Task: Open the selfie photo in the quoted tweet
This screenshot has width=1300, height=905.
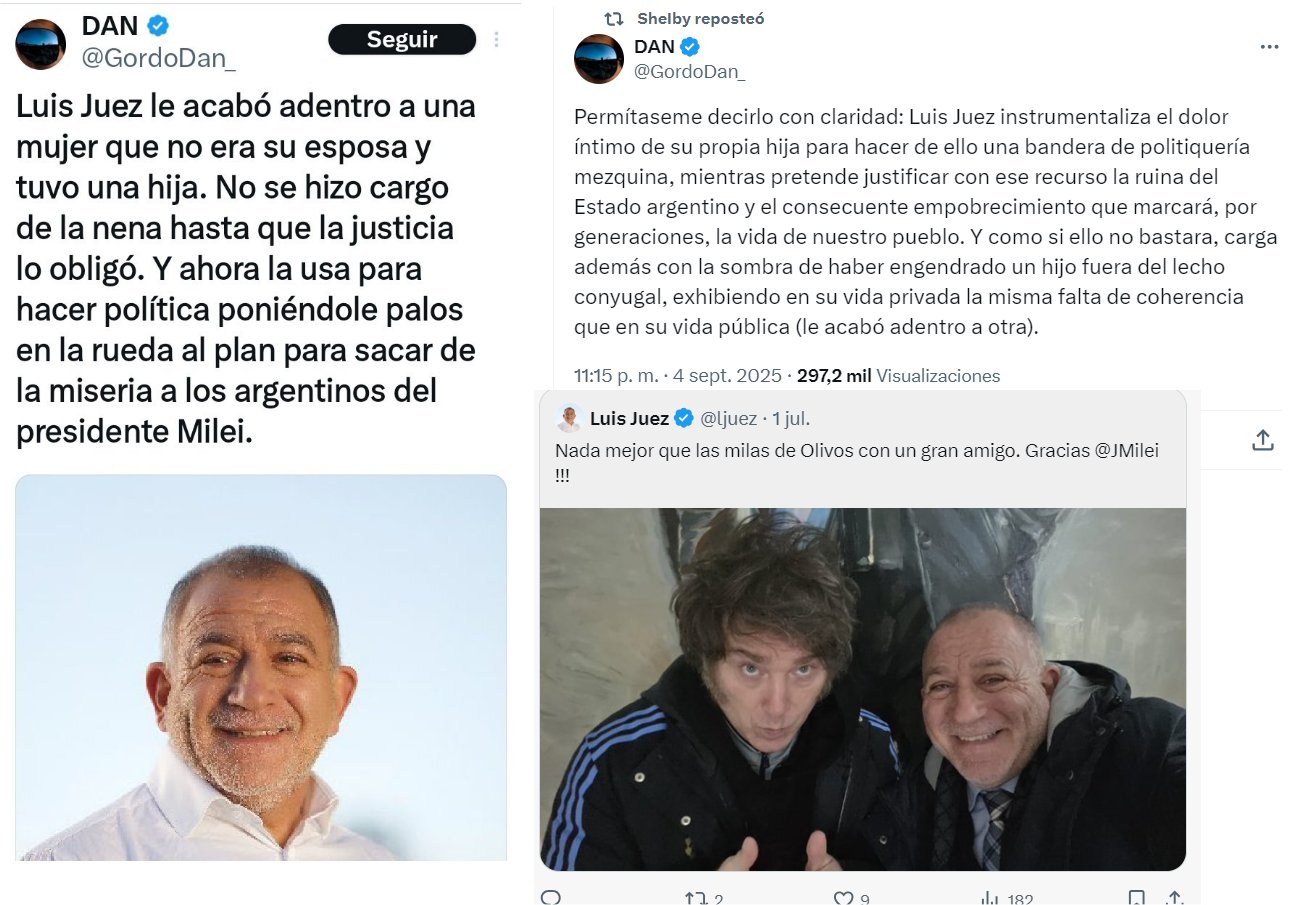Action: 863,689
